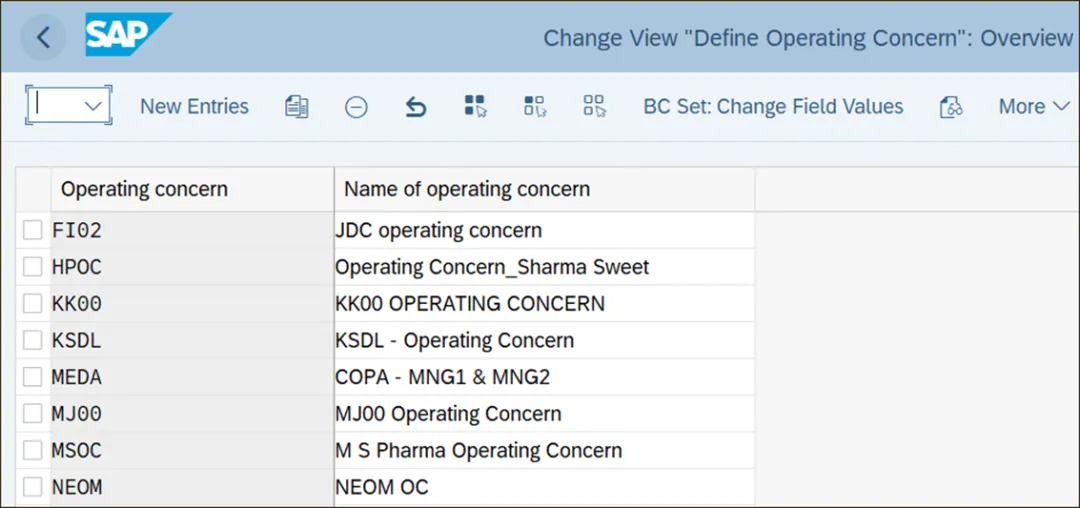Check the box next to NEOM
This screenshot has width=1080, height=508.
click(33, 488)
